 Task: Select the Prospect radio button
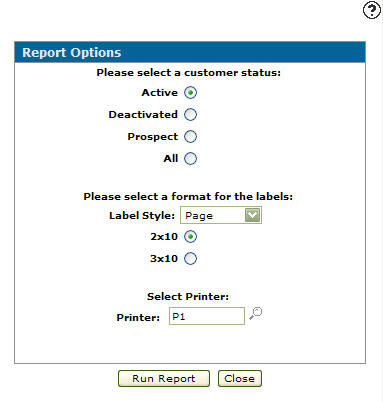click(x=190, y=137)
